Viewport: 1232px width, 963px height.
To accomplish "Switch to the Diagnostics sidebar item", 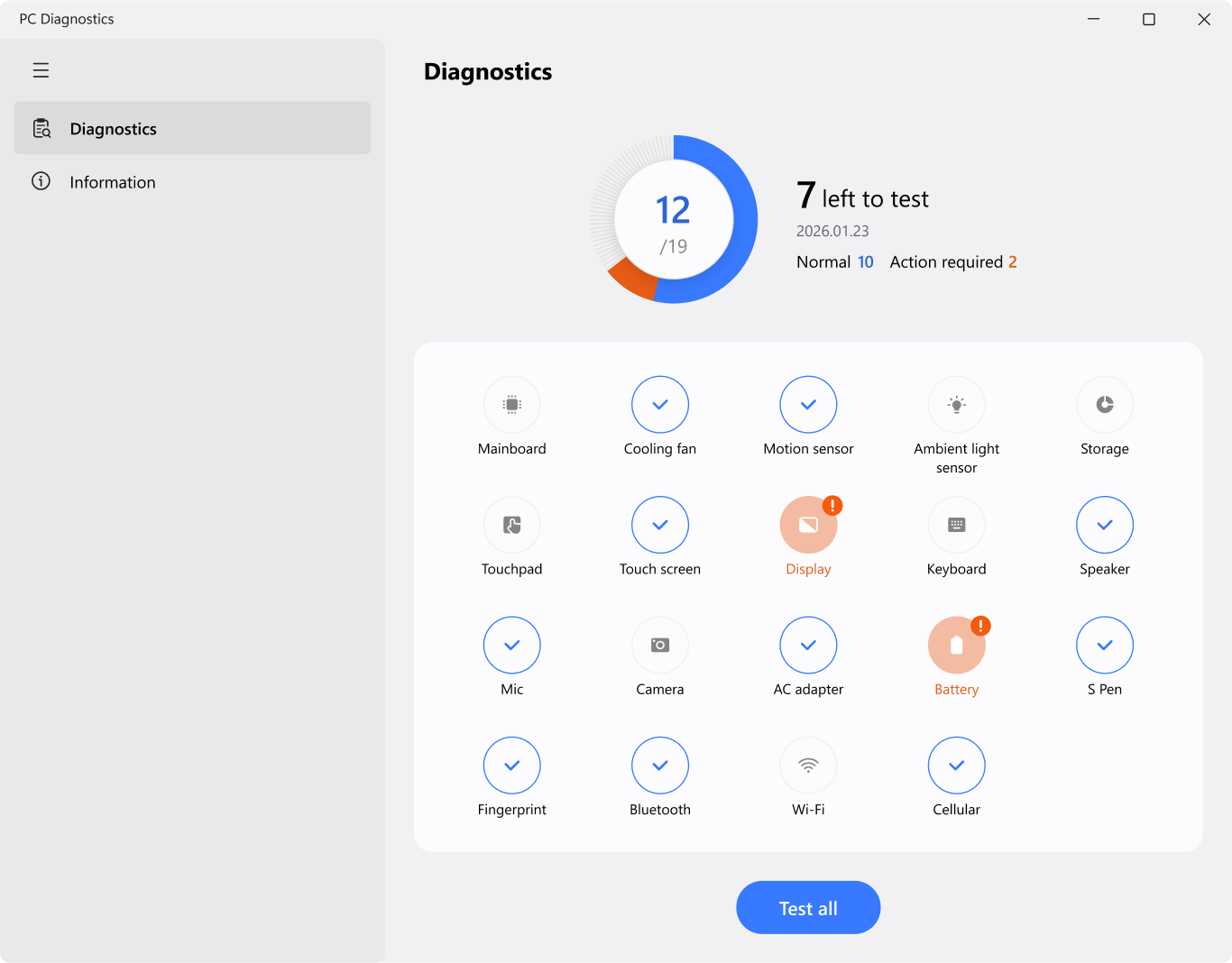I will (x=192, y=128).
